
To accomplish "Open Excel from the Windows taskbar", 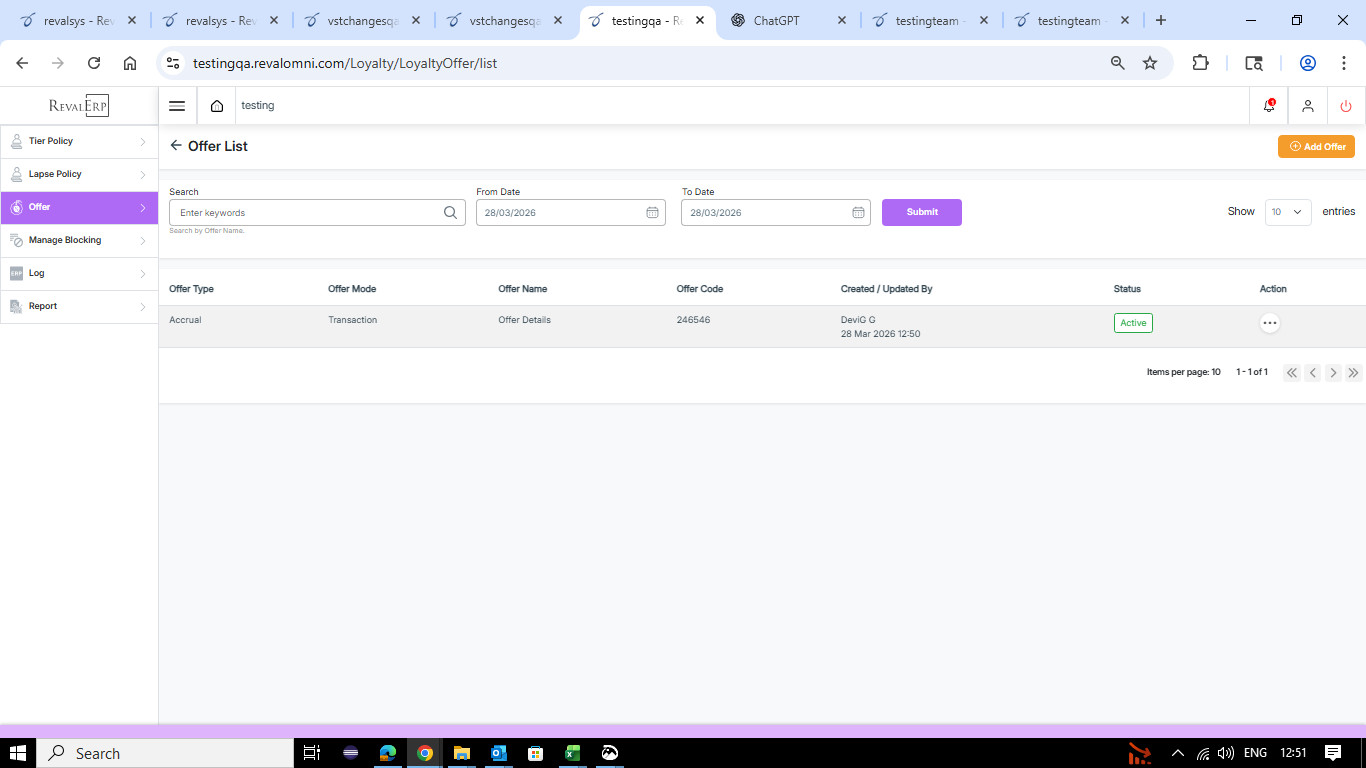I will pos(573,753).
